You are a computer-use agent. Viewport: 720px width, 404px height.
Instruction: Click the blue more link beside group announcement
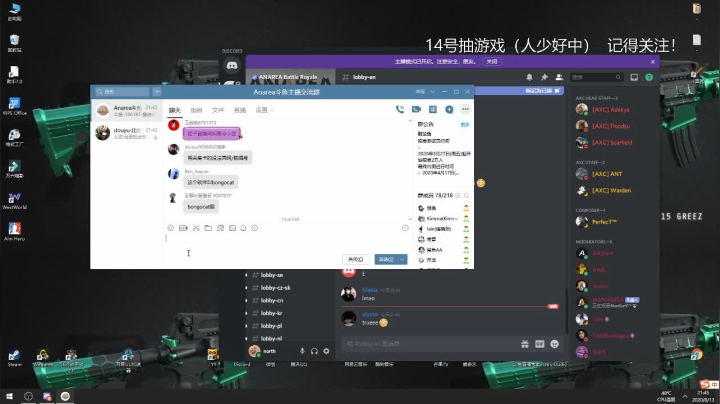465,124
